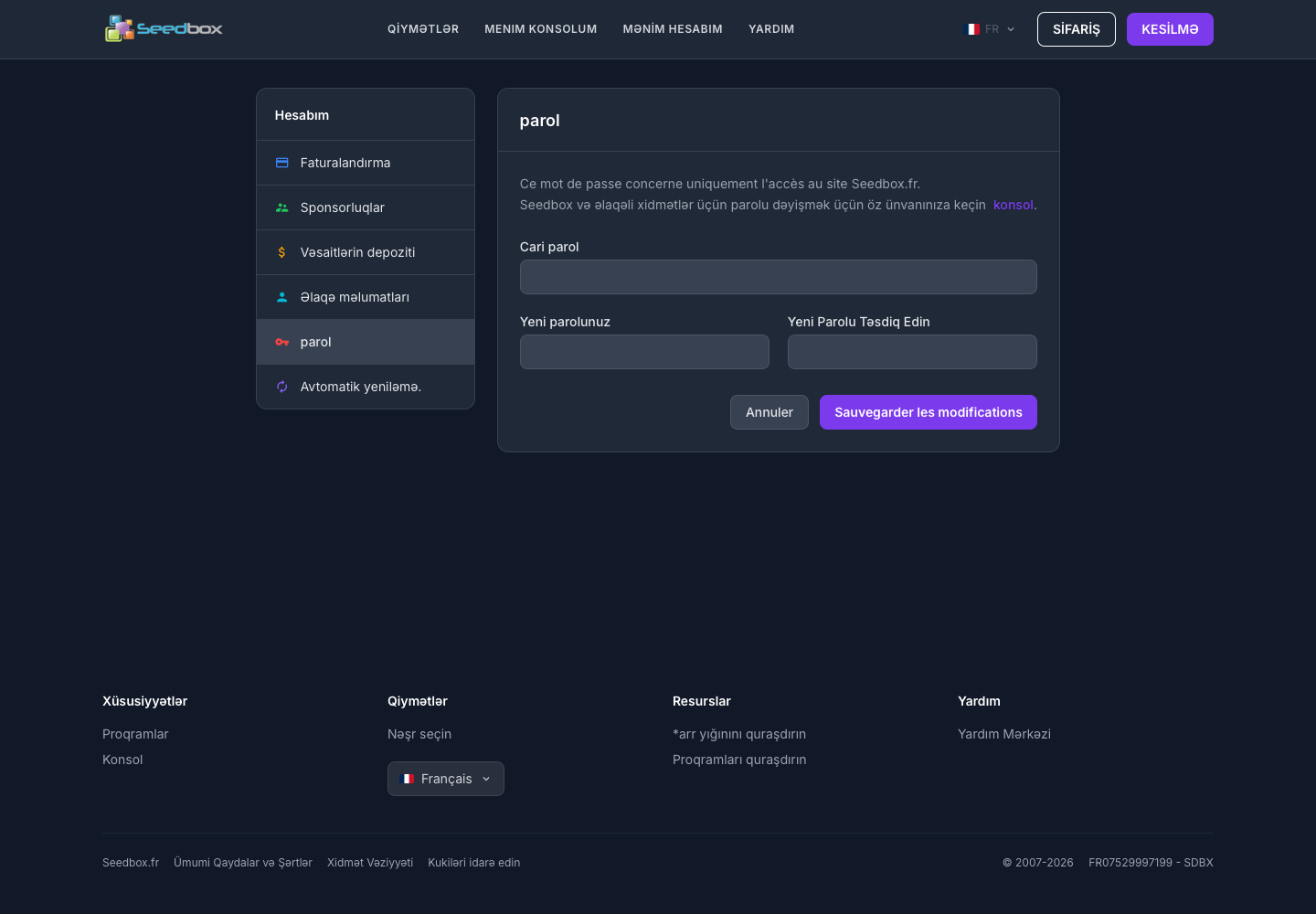Click the dollar icon beside Vəsaitlərin depoziti
1316x914 pixels.
coord(281,252)
